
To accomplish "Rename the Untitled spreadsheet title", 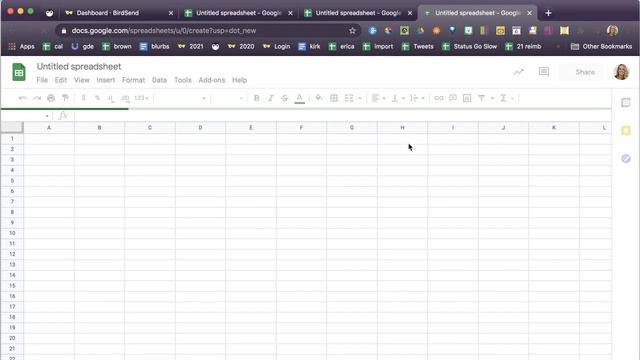I will (79, 67).
